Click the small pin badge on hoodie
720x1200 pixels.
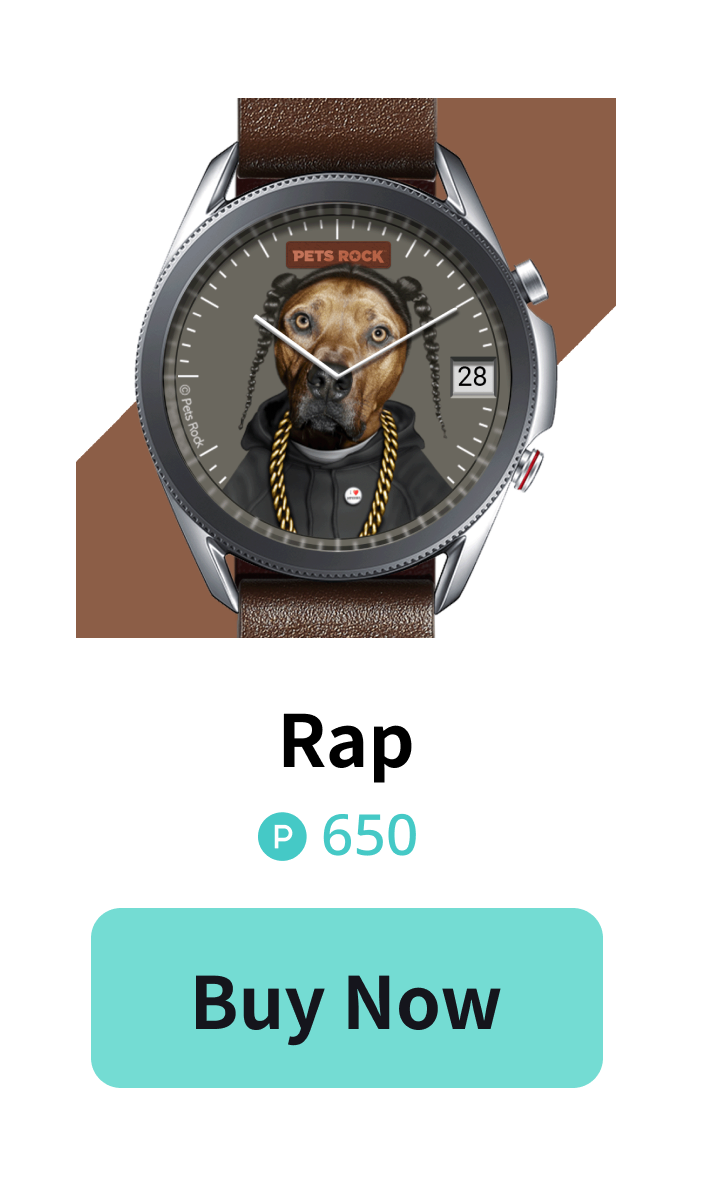(x=353, y=494)
